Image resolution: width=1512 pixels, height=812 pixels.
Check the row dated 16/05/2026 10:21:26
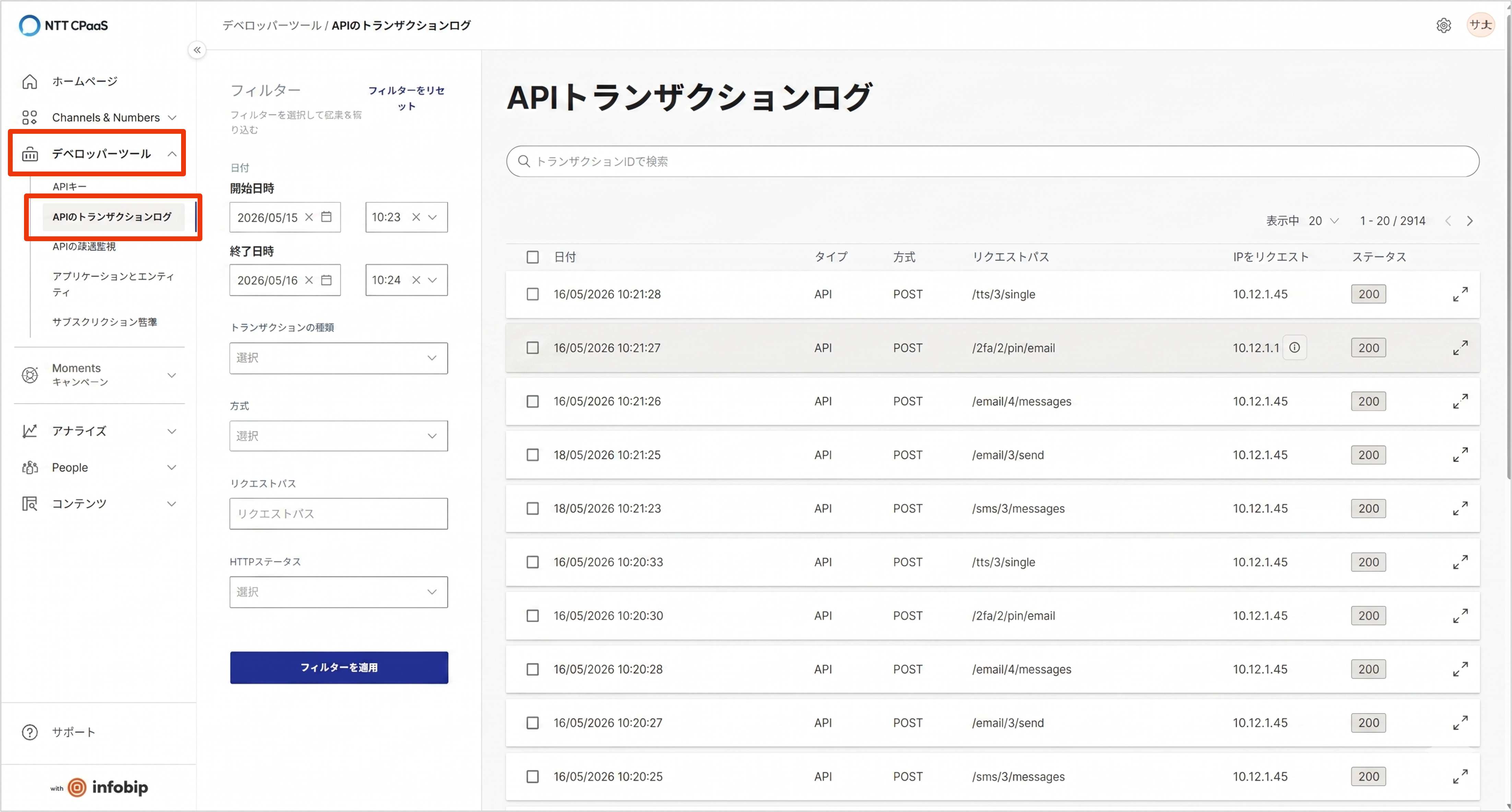[532, 402]
